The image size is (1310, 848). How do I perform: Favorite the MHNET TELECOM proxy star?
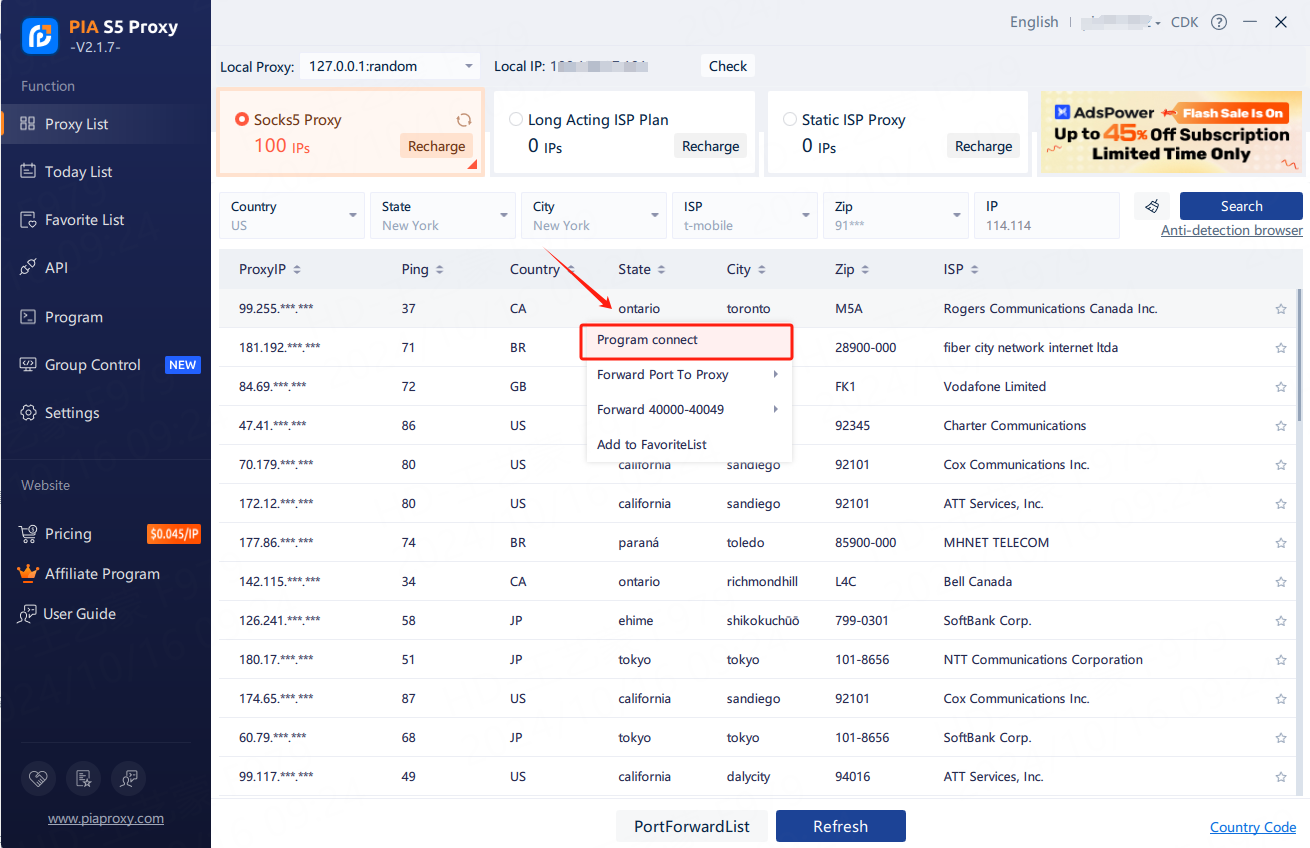point(1281,543)
